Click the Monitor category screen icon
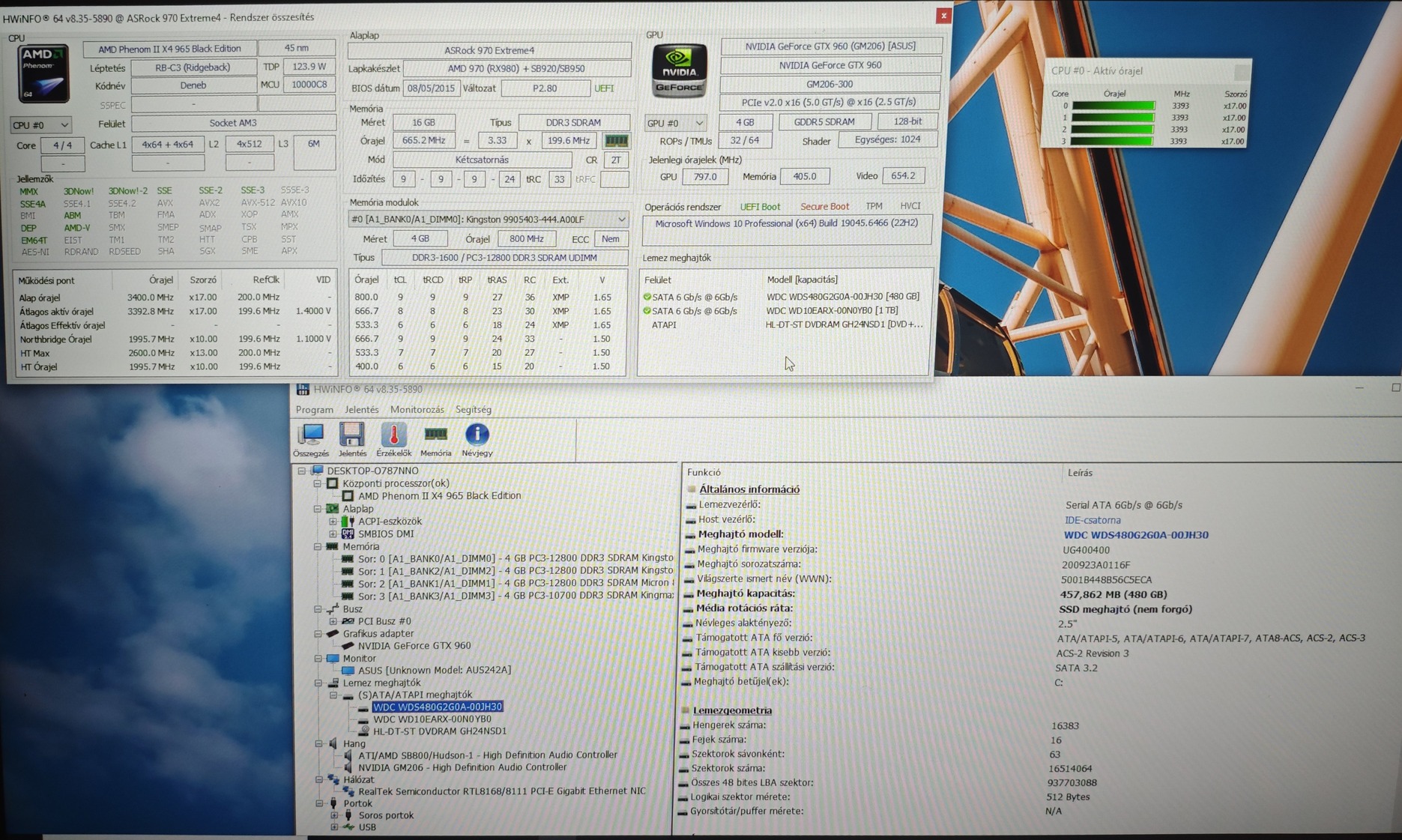Image resolution: width=1402 pixels, height=840 pixels. (333, 658)
